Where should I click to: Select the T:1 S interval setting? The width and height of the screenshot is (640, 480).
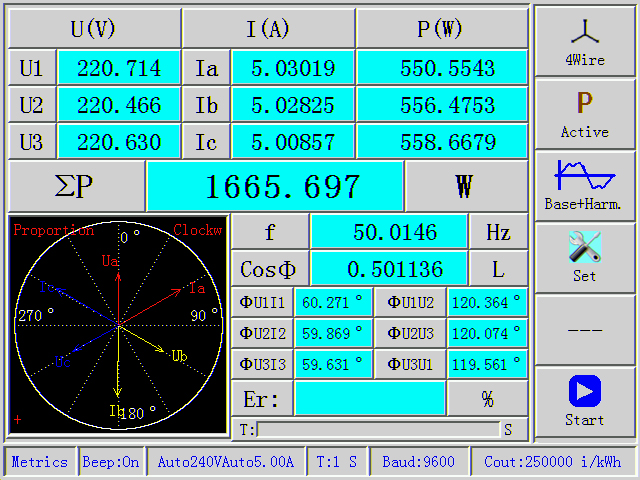(x=337, y=462)
